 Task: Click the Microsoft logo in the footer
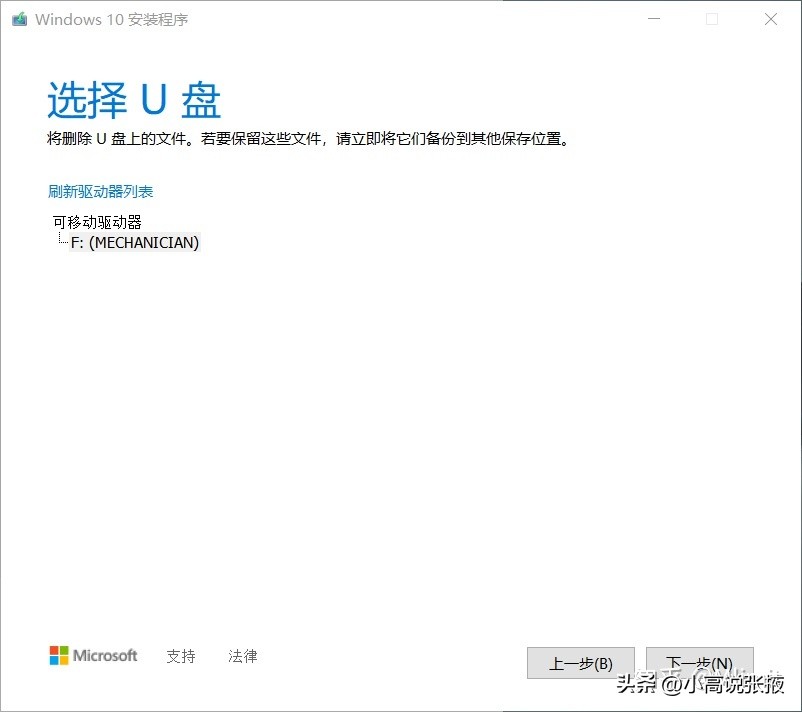[x=92, y=656]
